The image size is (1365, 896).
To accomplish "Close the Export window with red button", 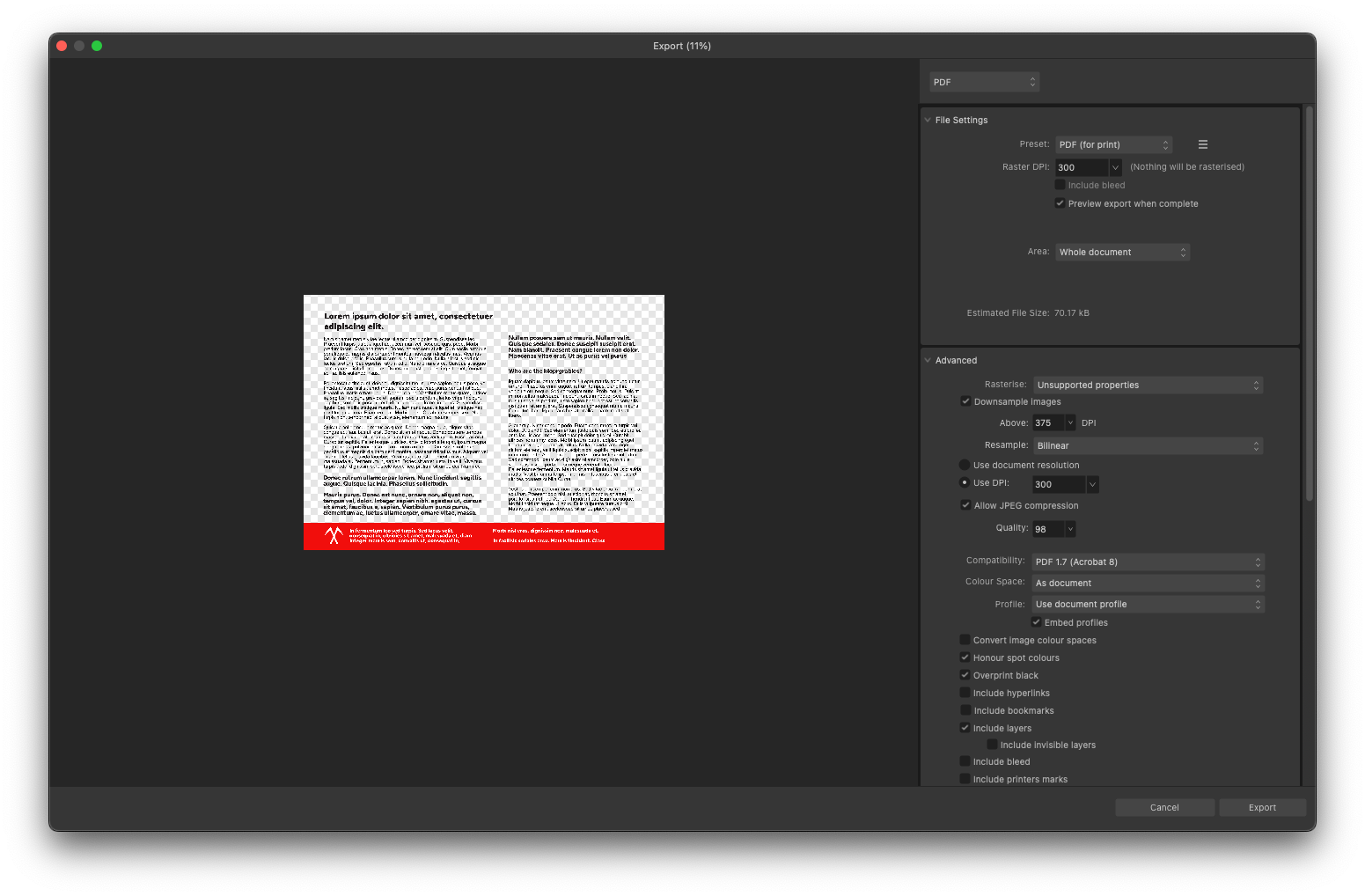I will [62, 46].
